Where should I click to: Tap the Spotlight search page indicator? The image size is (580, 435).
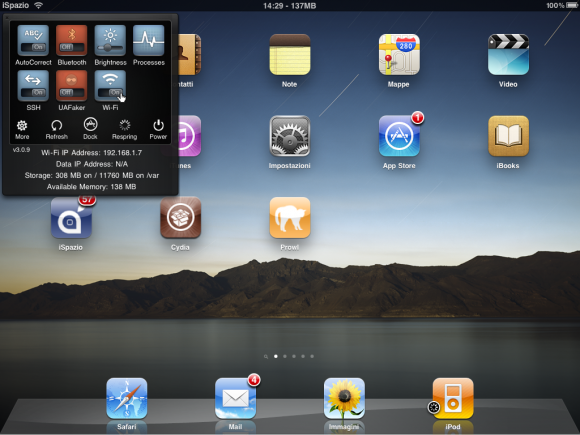tap(266, 357)
